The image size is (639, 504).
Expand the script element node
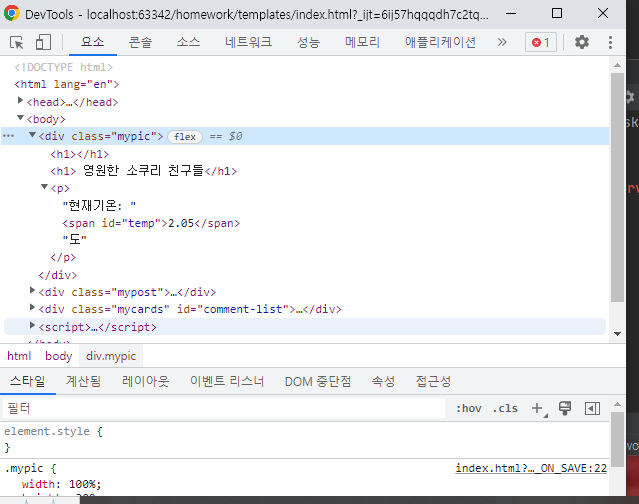[32, 326]
